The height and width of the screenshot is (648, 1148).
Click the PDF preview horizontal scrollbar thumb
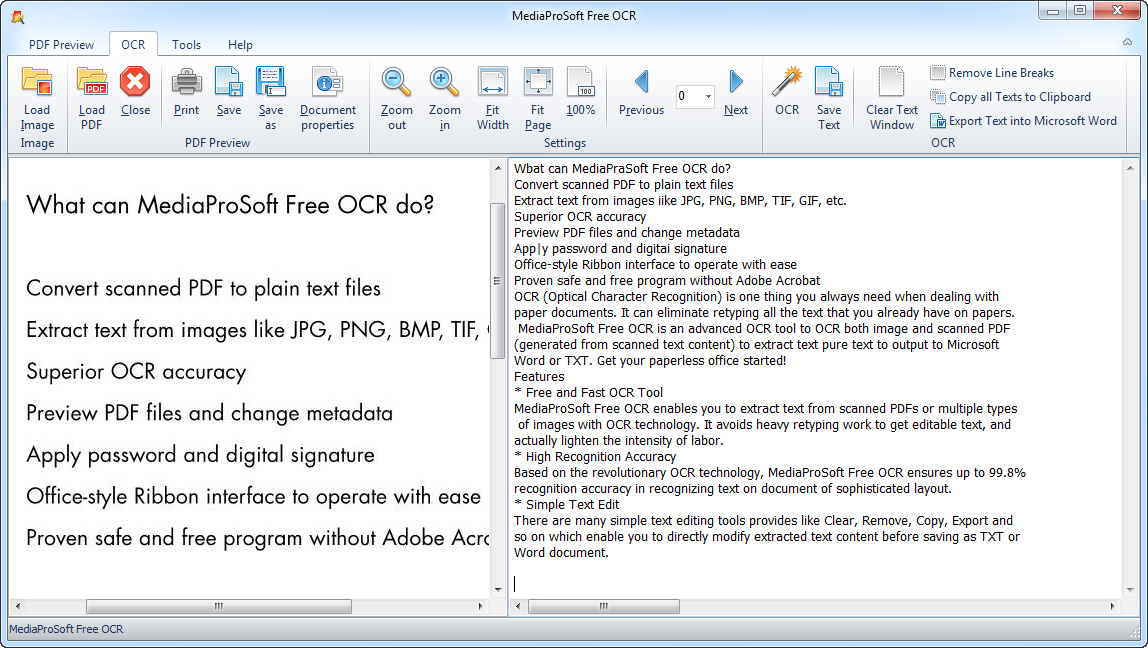tap(219, 606)
